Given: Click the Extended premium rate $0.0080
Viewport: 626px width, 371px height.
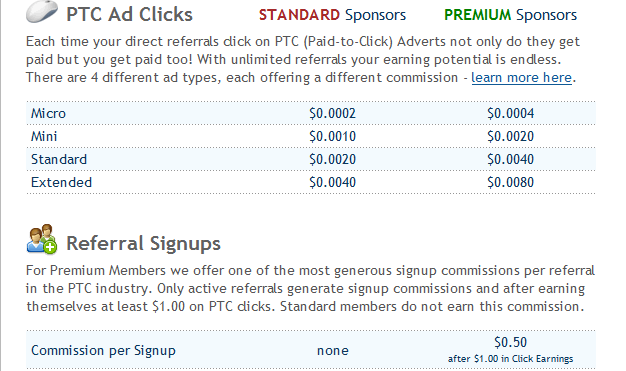Looking at the screenshot, I should point(510,183).
